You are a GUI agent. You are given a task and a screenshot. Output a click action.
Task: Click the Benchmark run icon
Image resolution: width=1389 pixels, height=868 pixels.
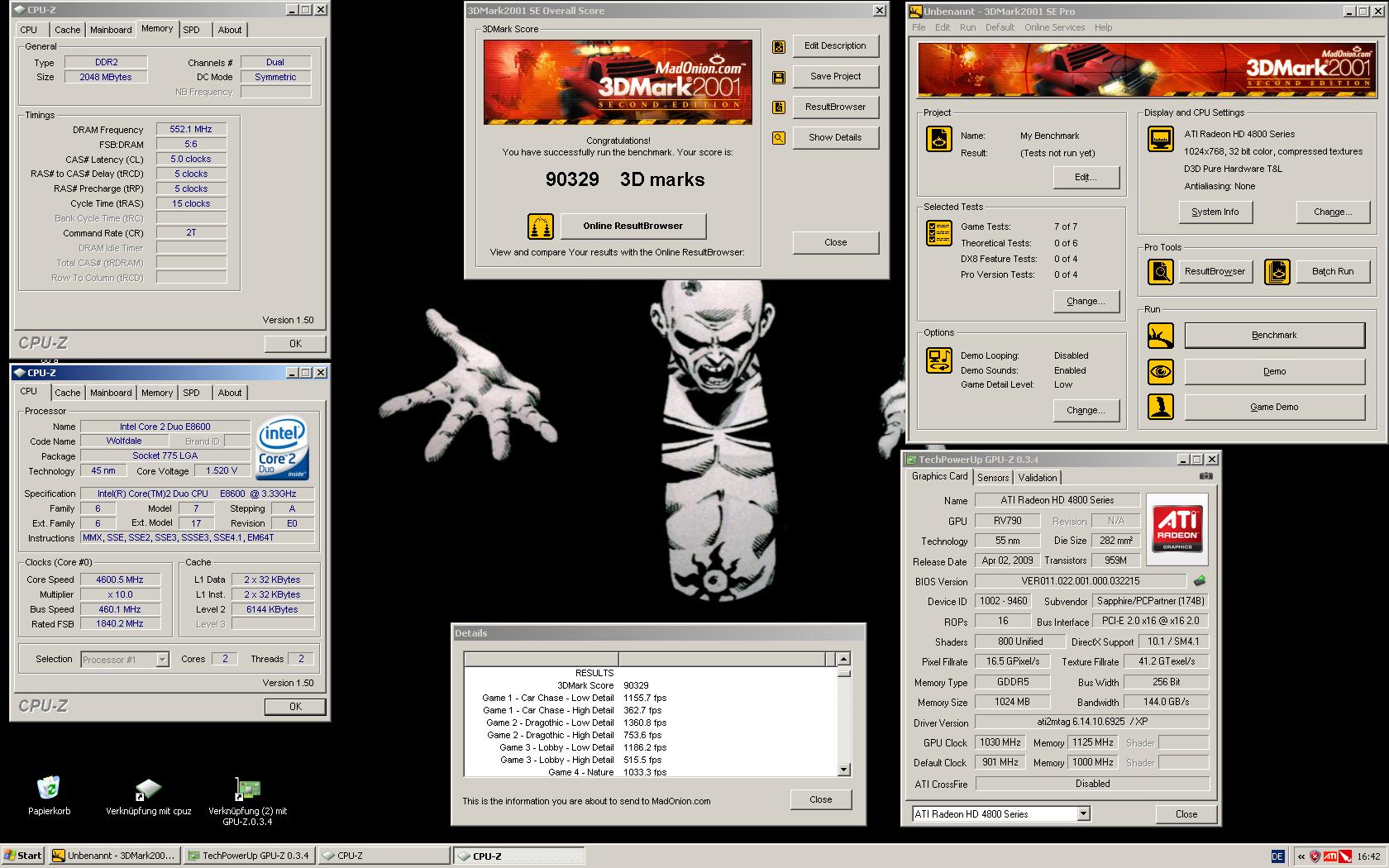click(1160, 336)
